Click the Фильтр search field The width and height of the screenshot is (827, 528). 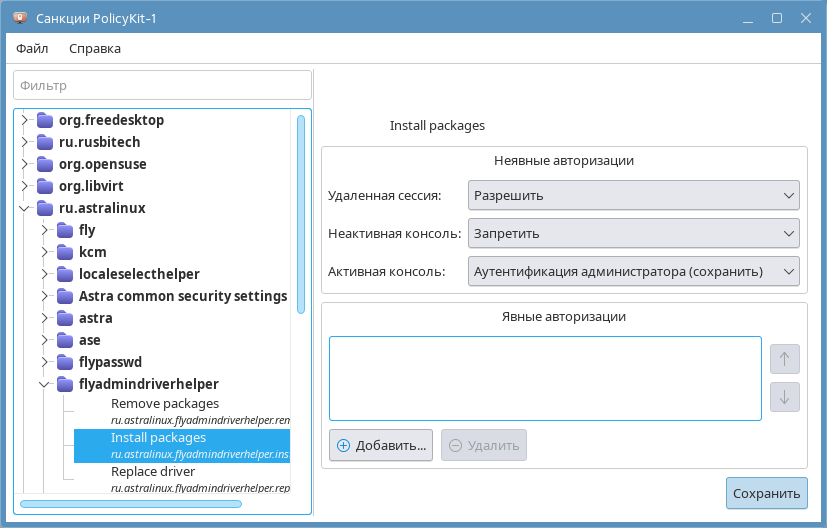coord(162,86)
